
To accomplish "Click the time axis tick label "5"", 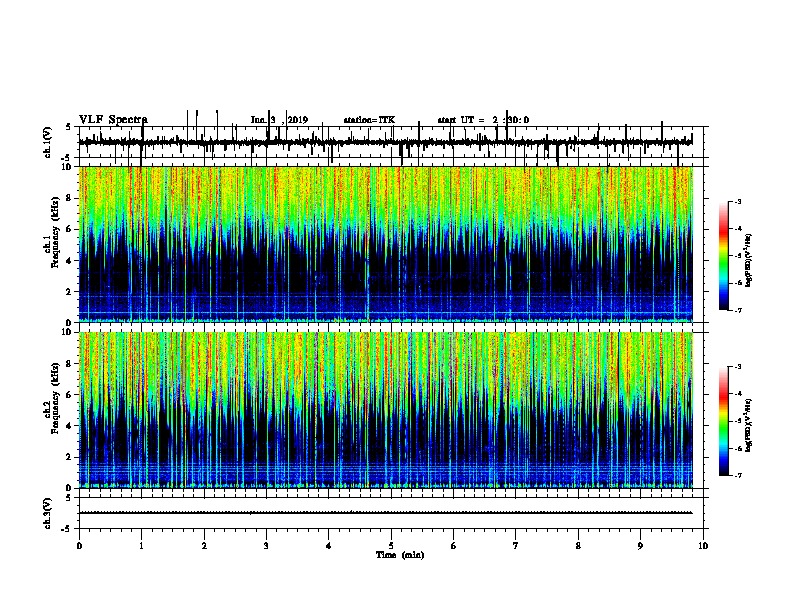I will pyautogui.click(x=391, y=545).
